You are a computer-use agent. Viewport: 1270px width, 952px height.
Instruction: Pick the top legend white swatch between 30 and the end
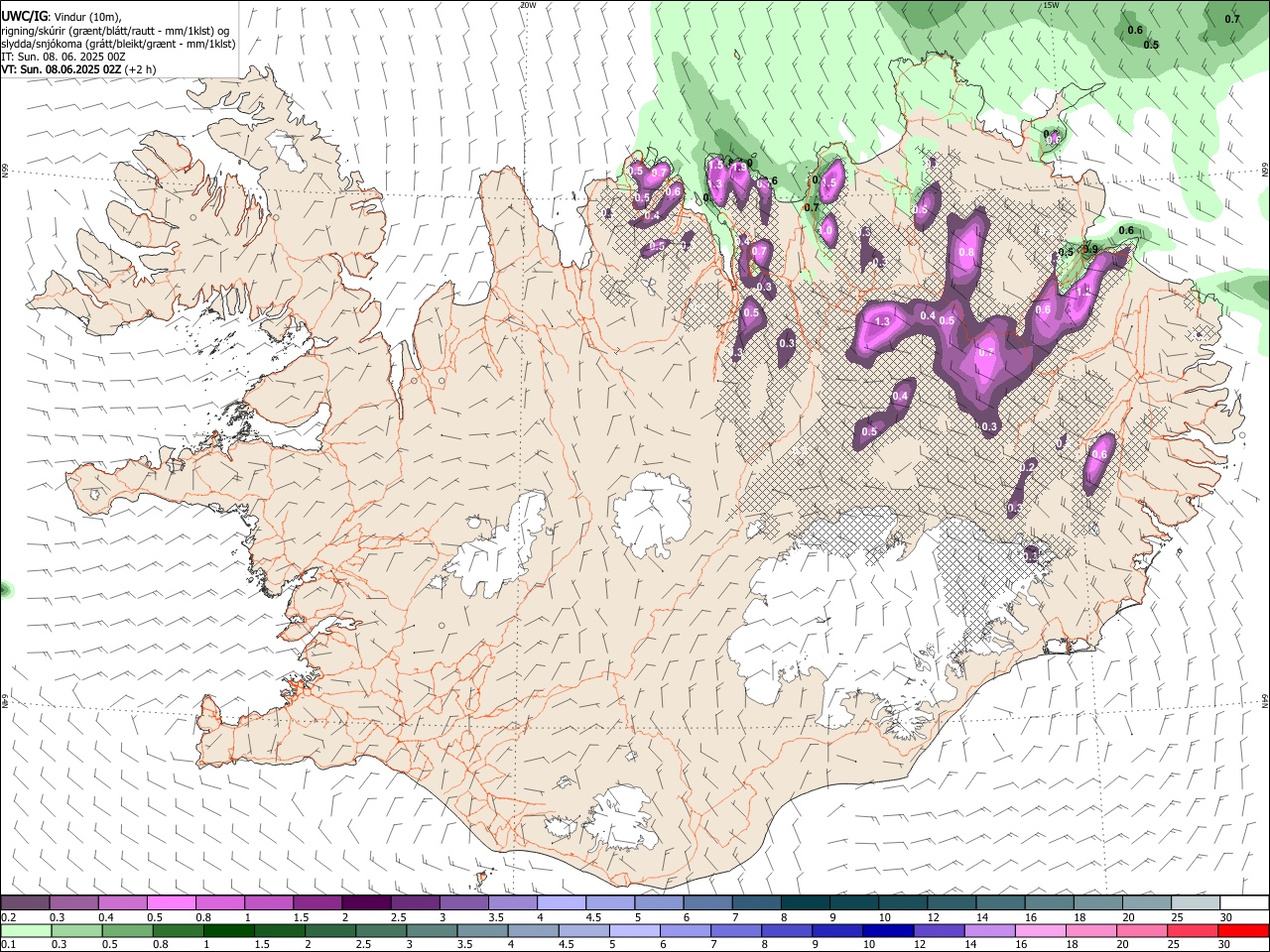1244,902
